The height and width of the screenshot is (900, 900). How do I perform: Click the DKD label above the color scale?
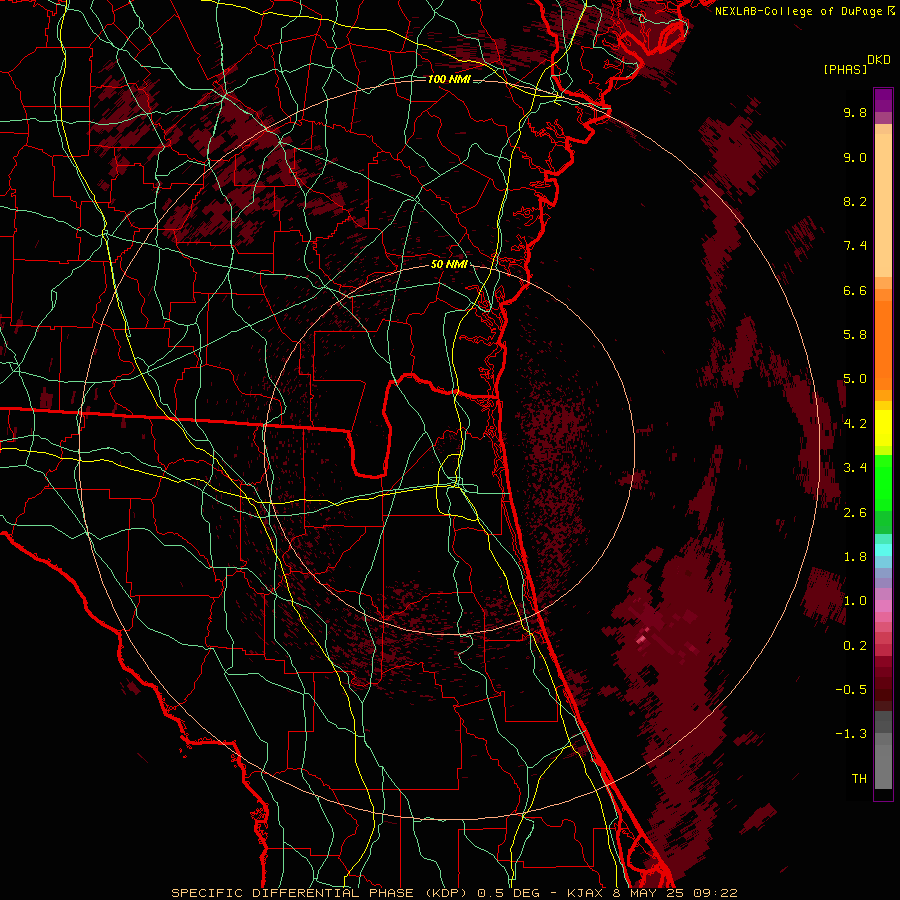click(x=879, y=60)
